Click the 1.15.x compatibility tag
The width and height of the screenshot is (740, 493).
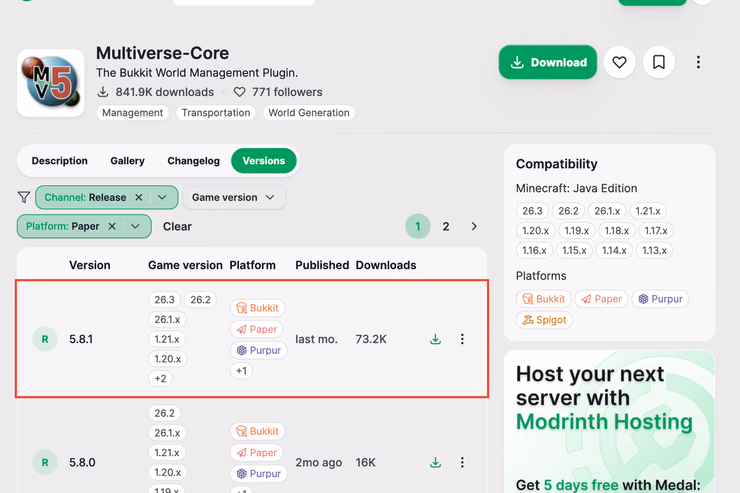click(x=574, y=251)
